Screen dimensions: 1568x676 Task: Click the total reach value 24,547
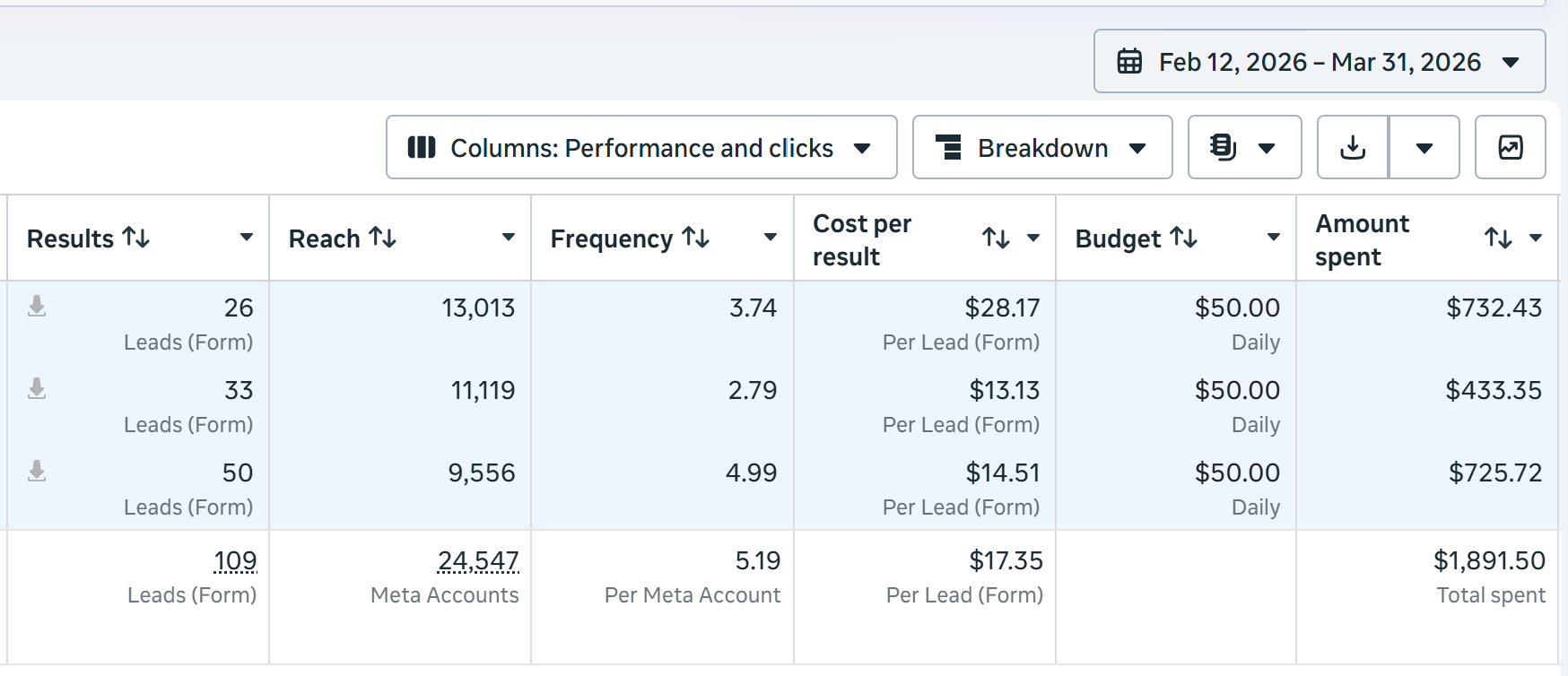tap(478, 561)
